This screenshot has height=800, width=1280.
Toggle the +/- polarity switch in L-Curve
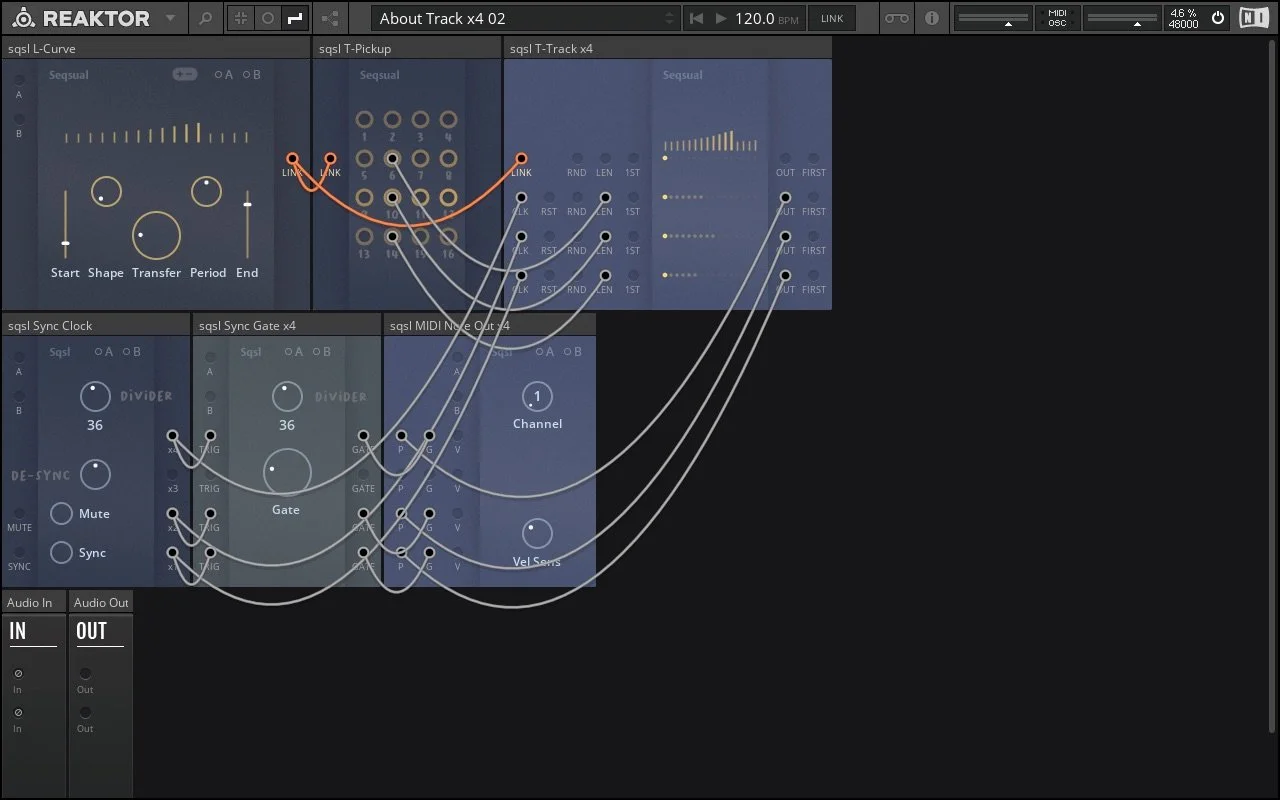click(x=185, y=74)
